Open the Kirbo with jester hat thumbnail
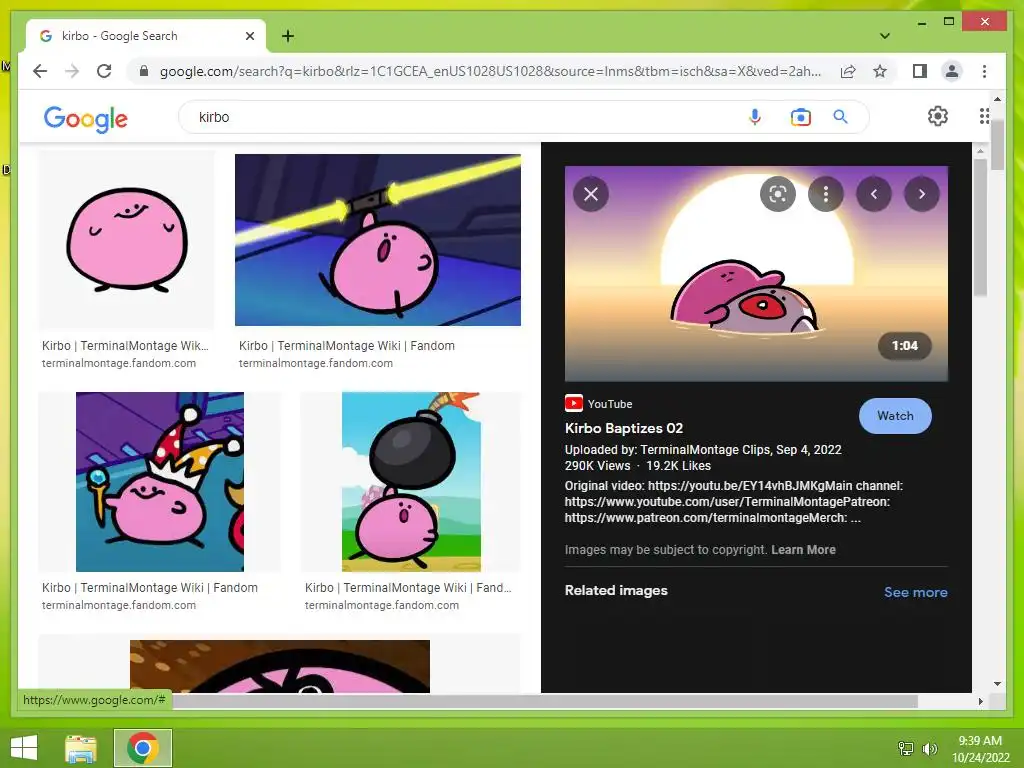 point(160,482)
